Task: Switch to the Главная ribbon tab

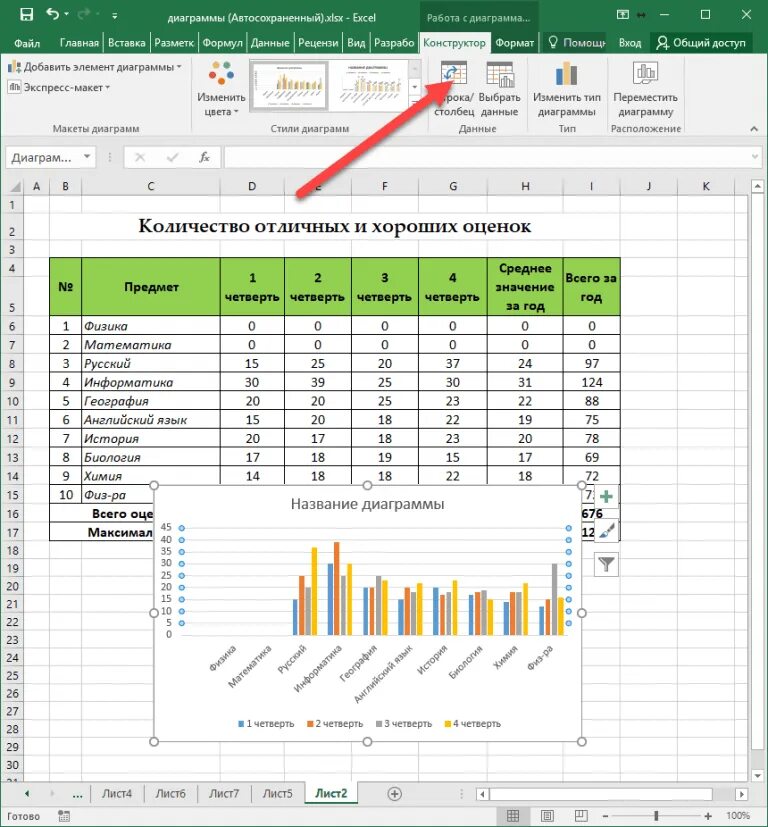Action: point(79,43)
